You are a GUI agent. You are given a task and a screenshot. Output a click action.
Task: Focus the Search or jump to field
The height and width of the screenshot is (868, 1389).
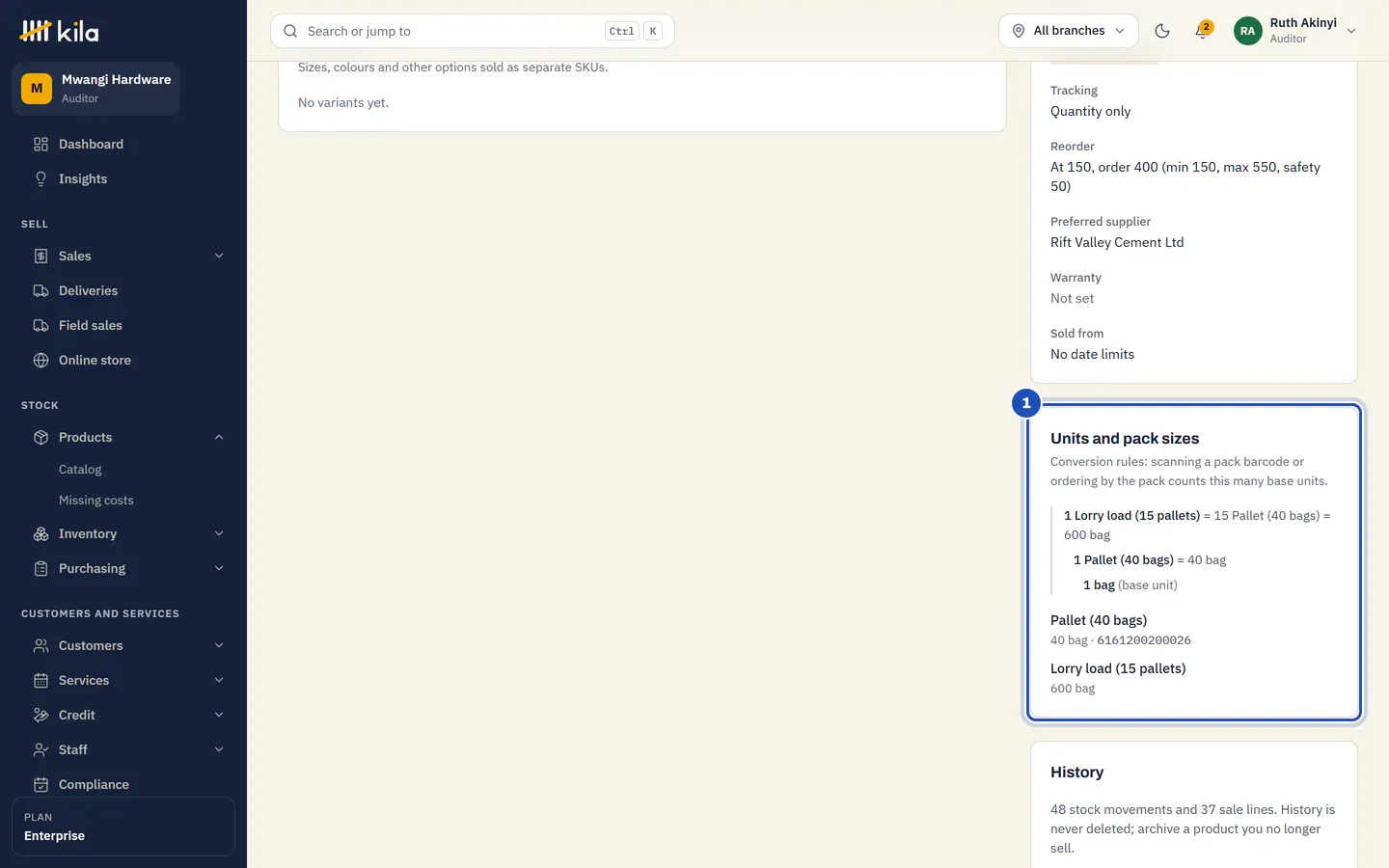473,31
